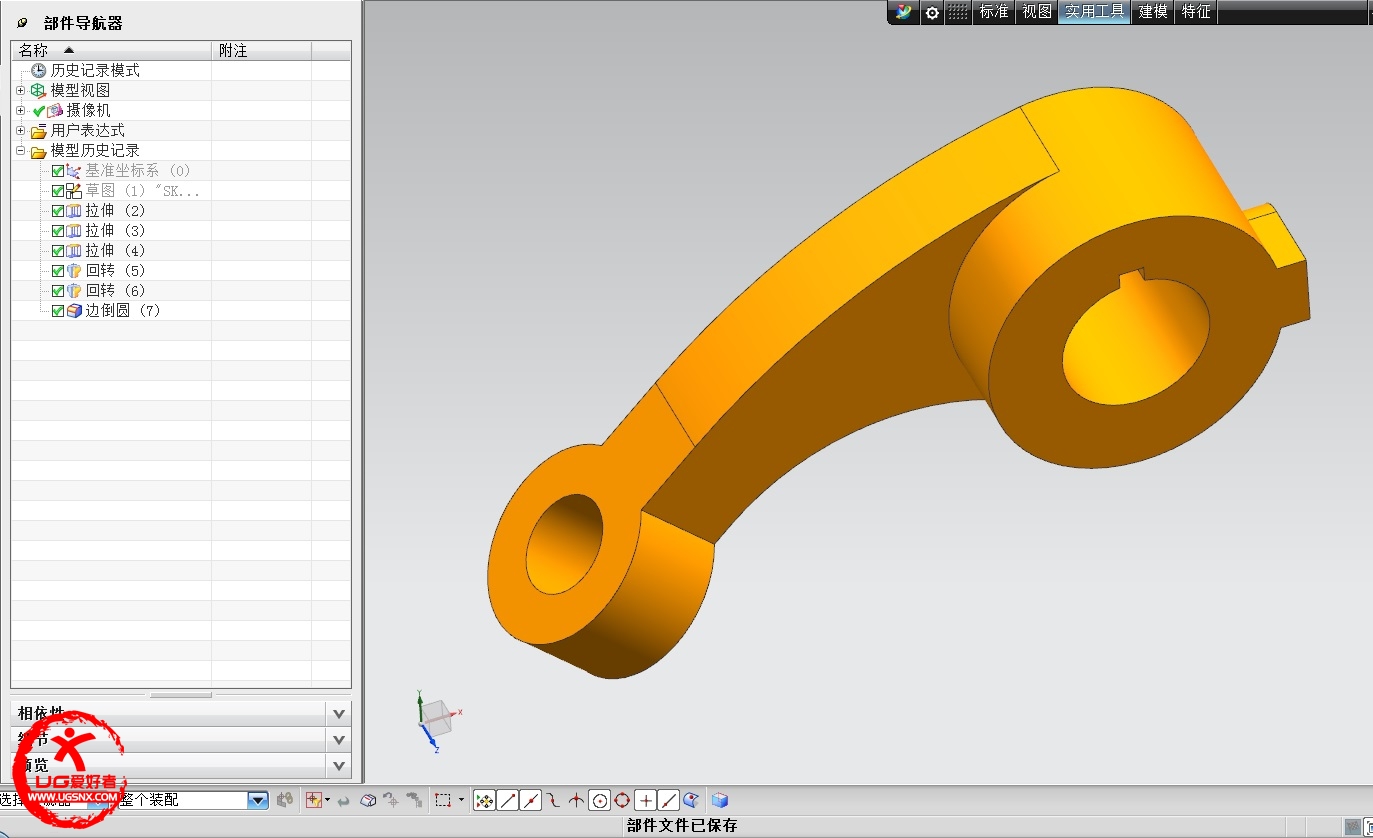Click the blue cube icon in selection bar
Viewport: 1373px width, 838px height.
coord(719,800)
